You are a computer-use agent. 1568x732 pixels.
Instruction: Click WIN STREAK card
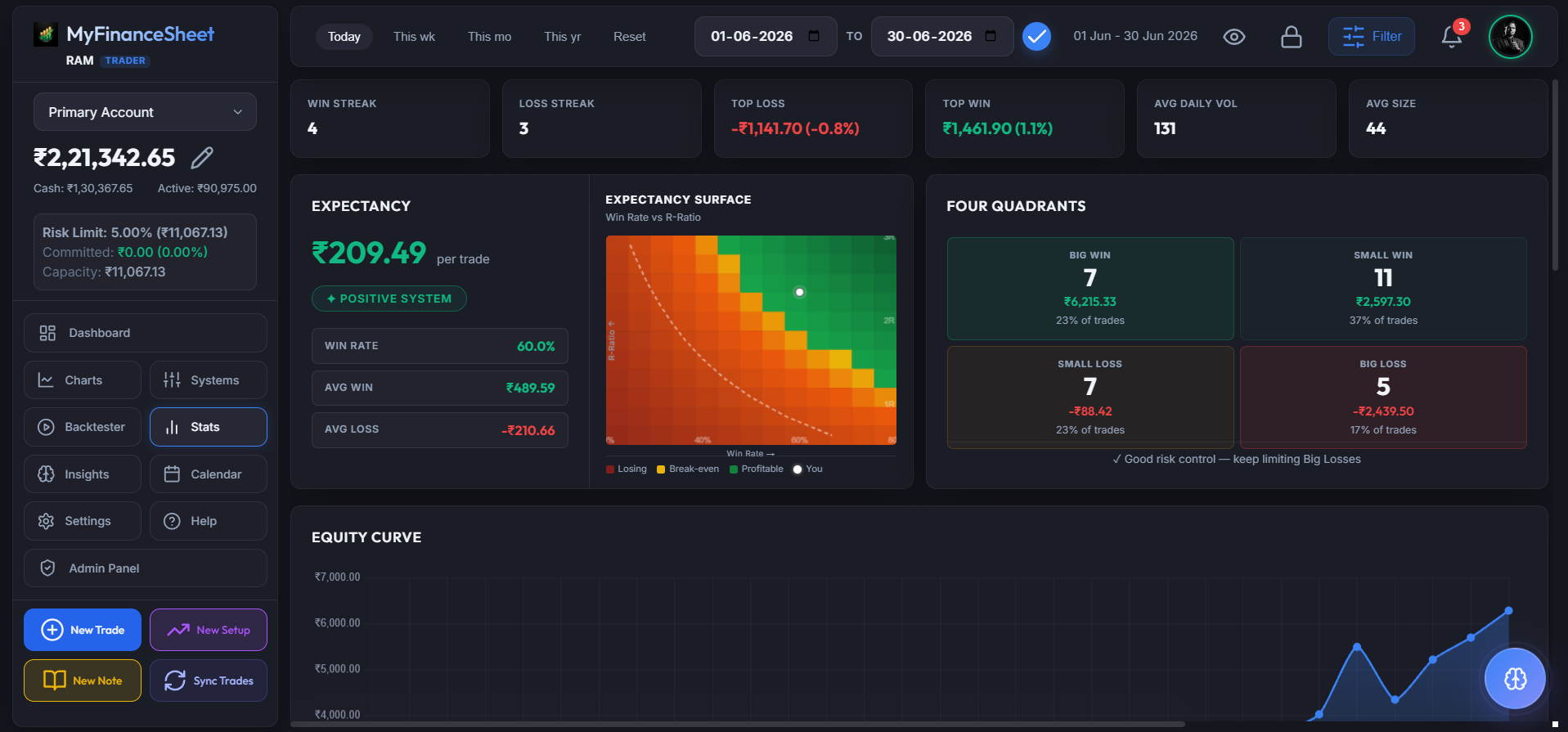[390, 119]
